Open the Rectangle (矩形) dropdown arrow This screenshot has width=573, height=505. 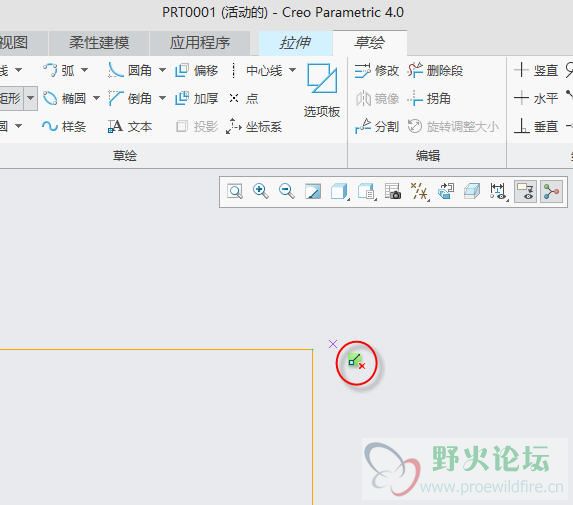(x=31, y=98)
